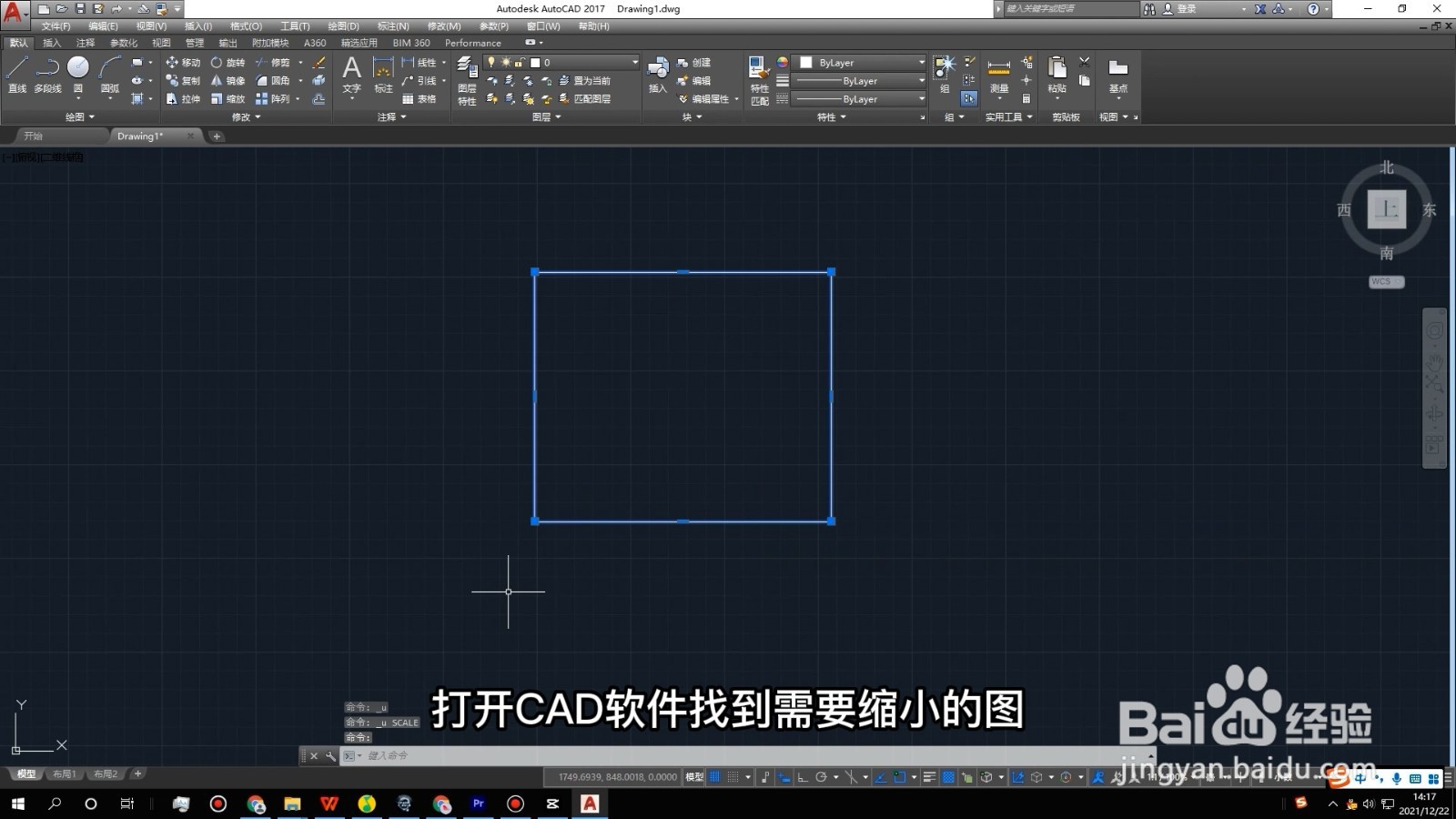The width and height of the screenshot is (1456, 819).
Task: Click the ViewCube top (上) face
Action: click(x=1386, y=209)
